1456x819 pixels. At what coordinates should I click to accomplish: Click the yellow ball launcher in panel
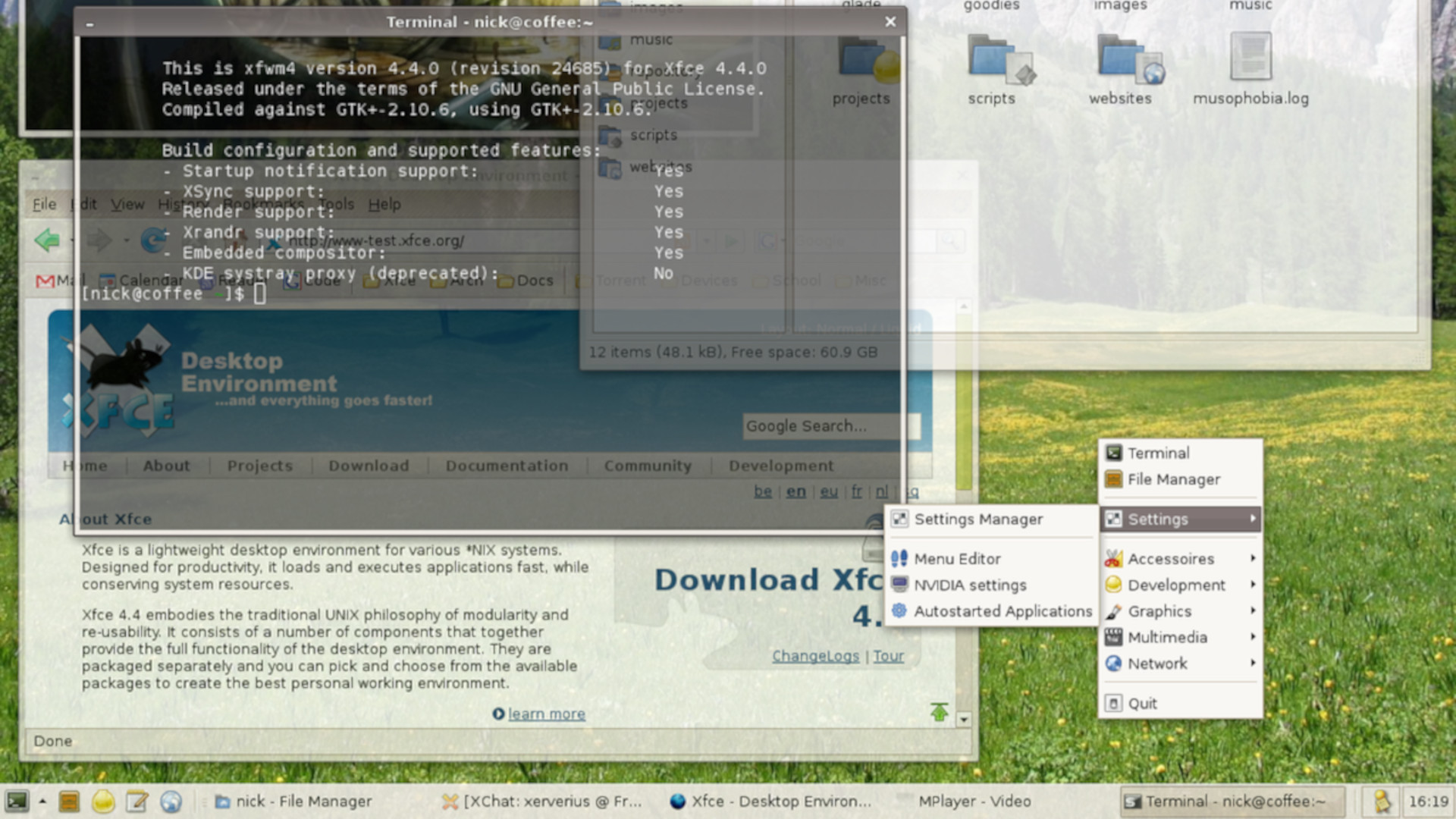(x=103, y=801)
